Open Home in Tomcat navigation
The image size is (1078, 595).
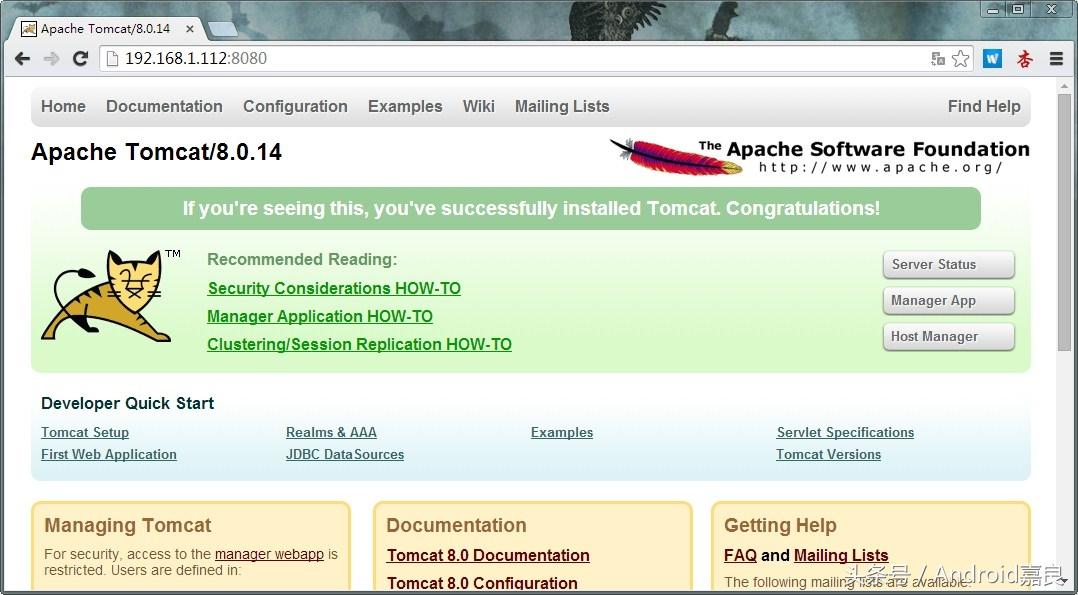click(63, 106)
